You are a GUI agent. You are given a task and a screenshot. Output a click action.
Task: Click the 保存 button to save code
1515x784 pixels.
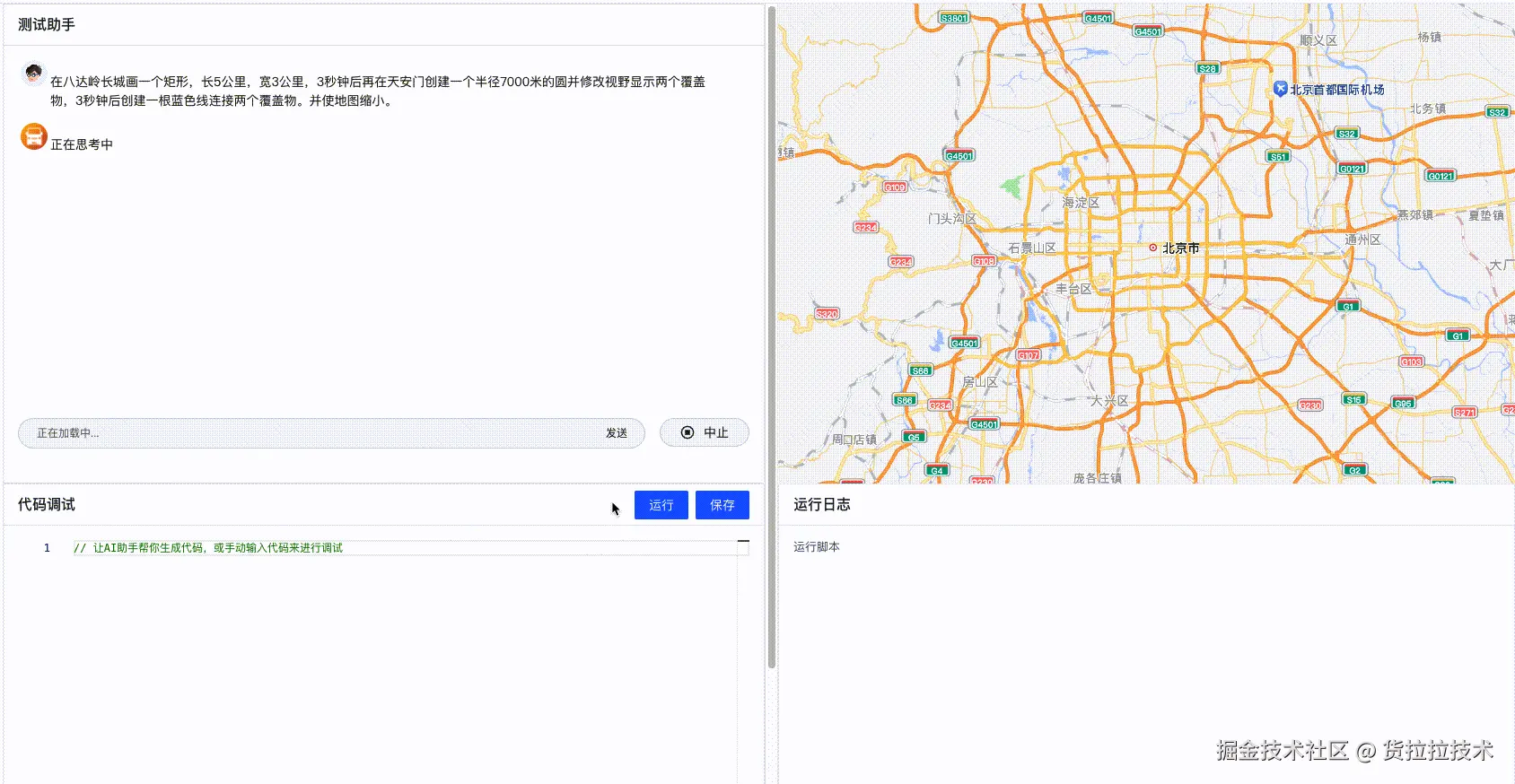click(x=722, y=505)
